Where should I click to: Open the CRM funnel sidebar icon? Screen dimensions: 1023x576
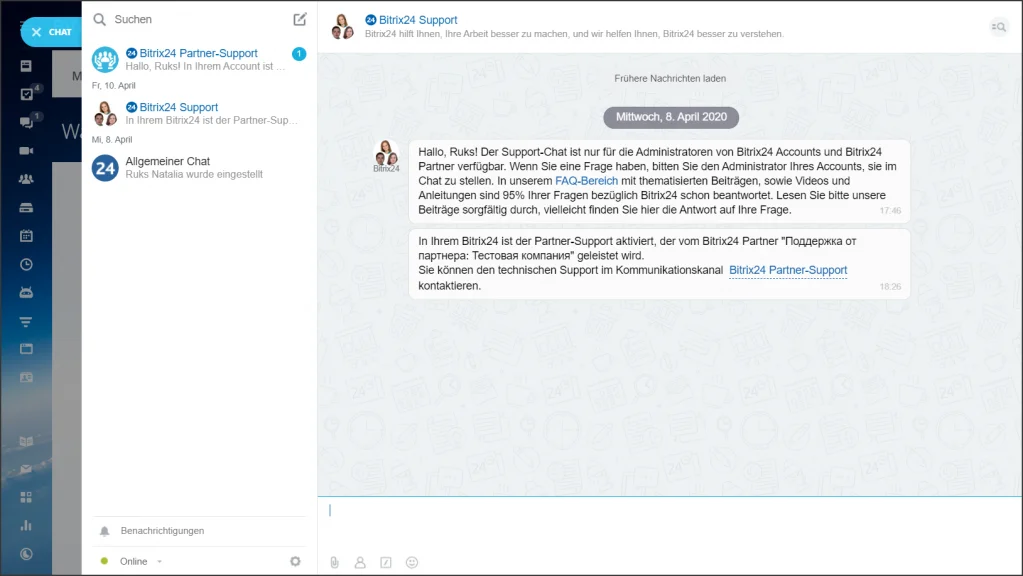pyautogui.click(x=26, y=321)
